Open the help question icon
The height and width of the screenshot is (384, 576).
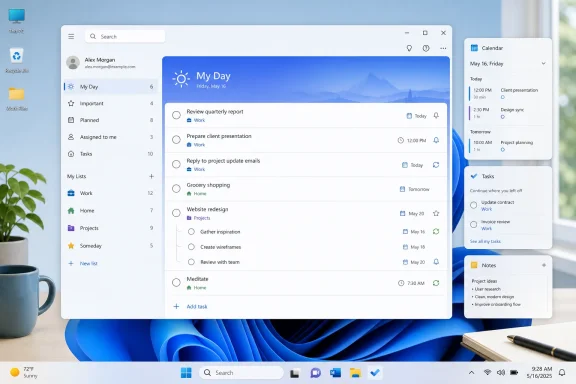point(426,48)
